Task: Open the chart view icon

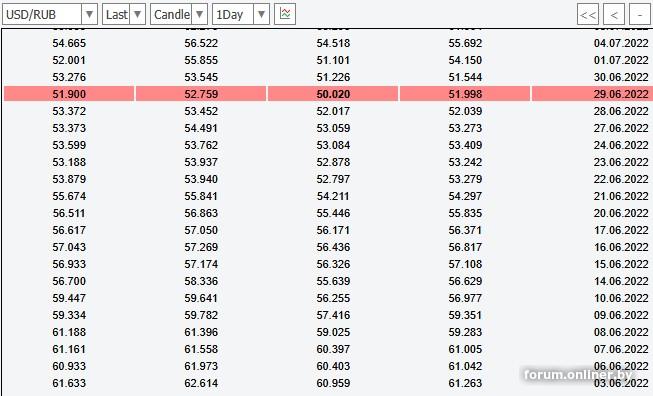Action: coord(285,14)
